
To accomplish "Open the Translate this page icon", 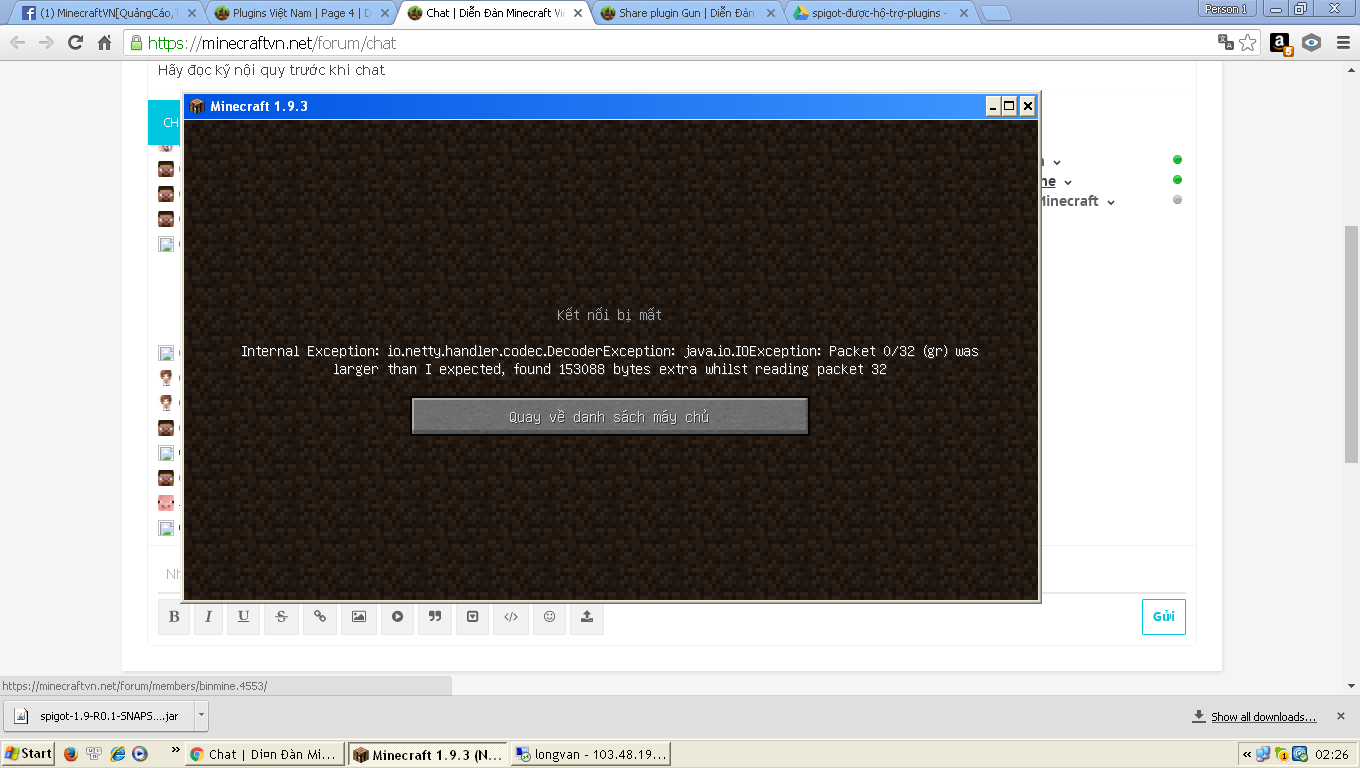I will click(x=1225, y=43).
